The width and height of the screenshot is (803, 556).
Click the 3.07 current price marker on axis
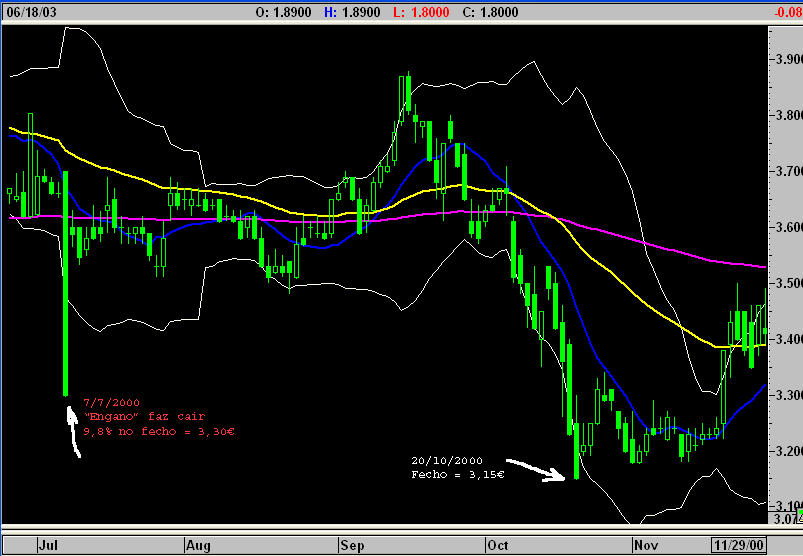pyautogui.click(x=787, y=519)
